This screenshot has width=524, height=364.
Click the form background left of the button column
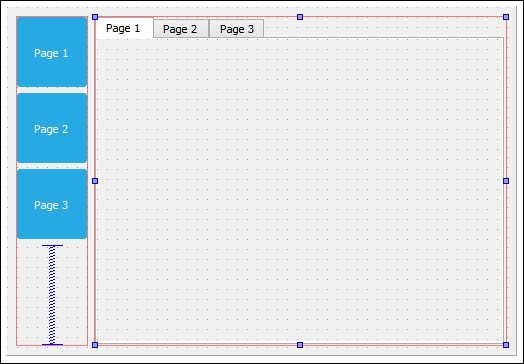tap(11, 181)
